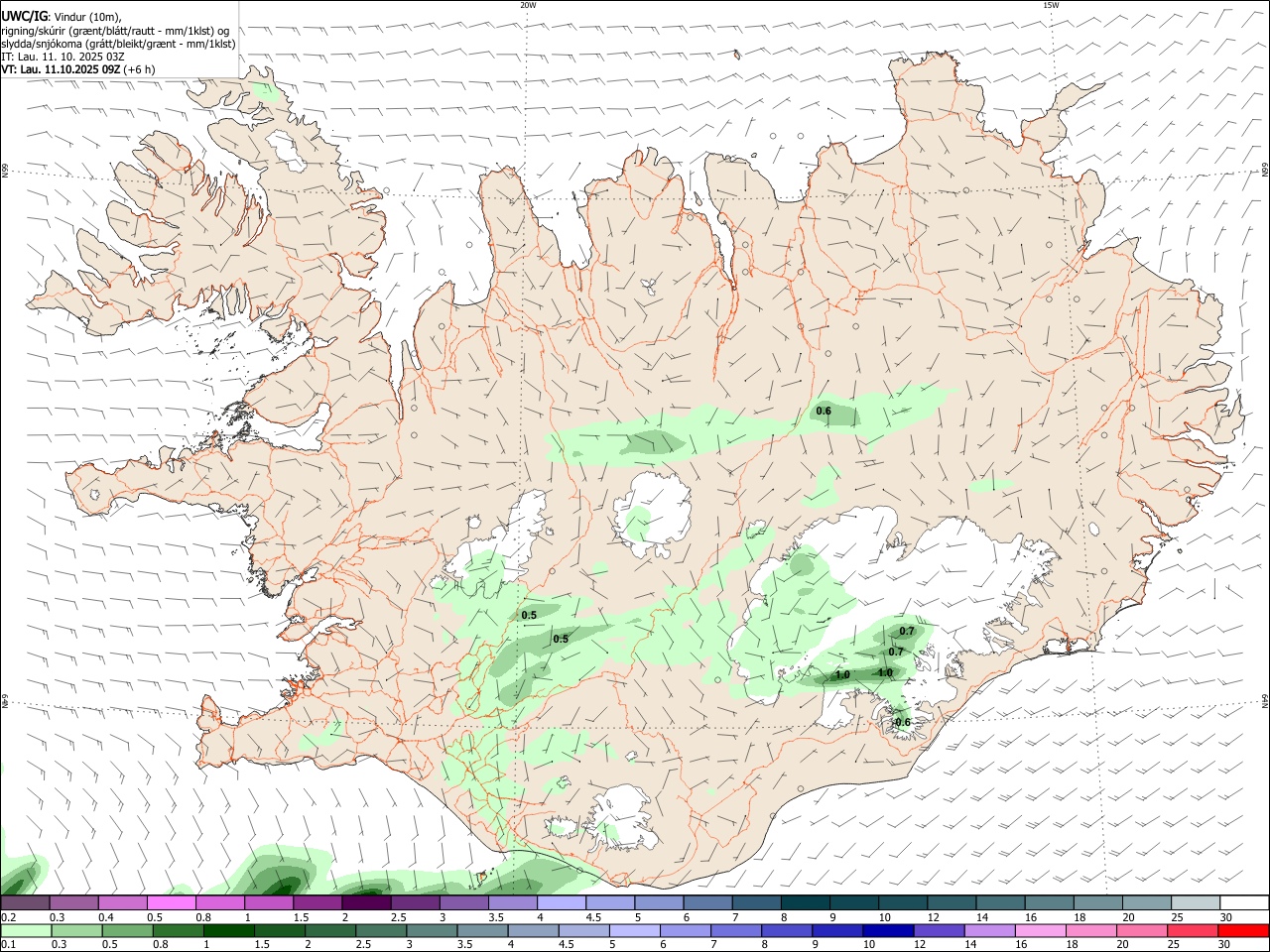Viewport: 1270px width, 952px height.
Task: Click the 0.2 label on the snow legend
Action: (8, 917)
